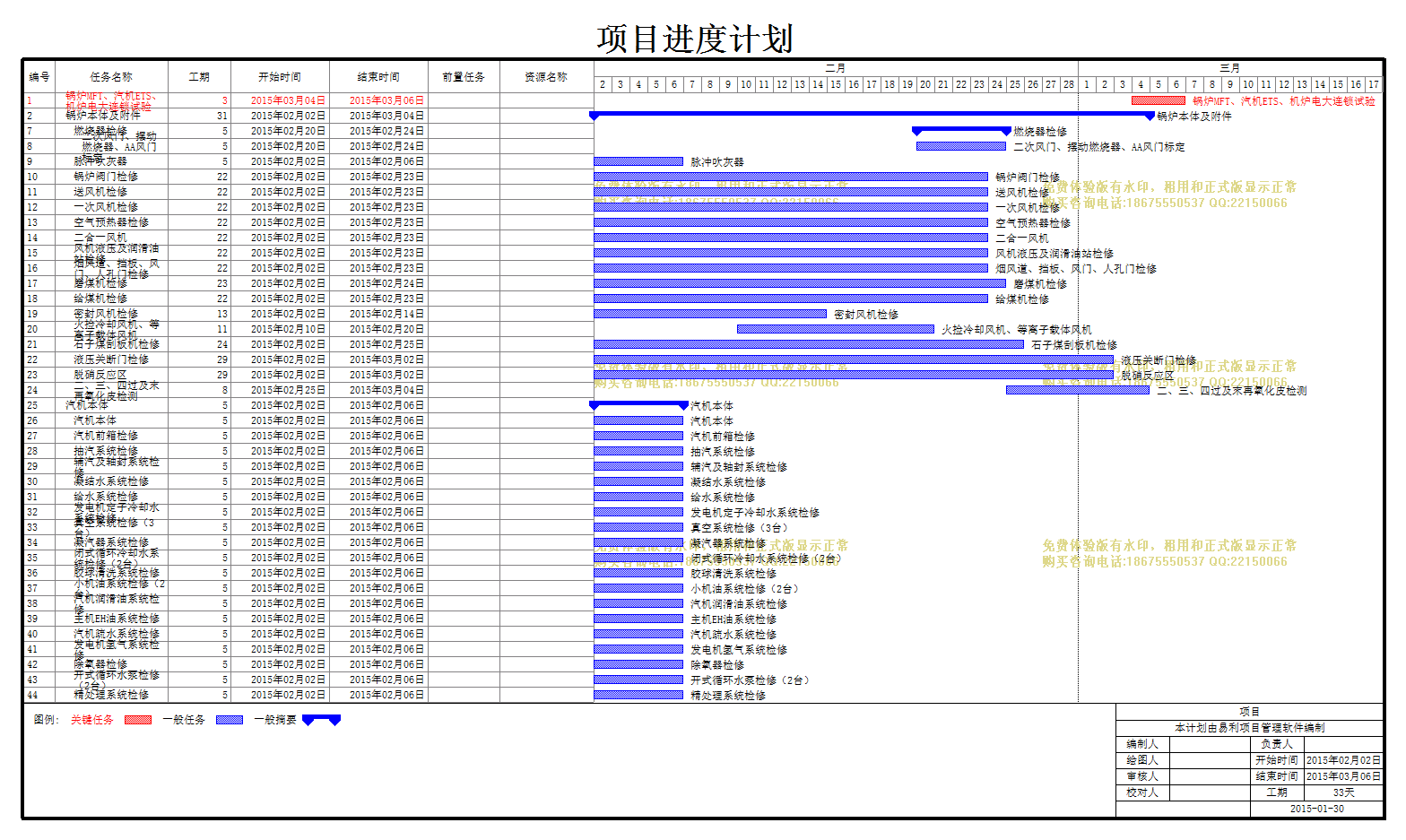This screenshot has height=840, width=1406.
Task: Click end date 2015年03月02日 for 液压关断门检修
Action: (x=387, y=359)
